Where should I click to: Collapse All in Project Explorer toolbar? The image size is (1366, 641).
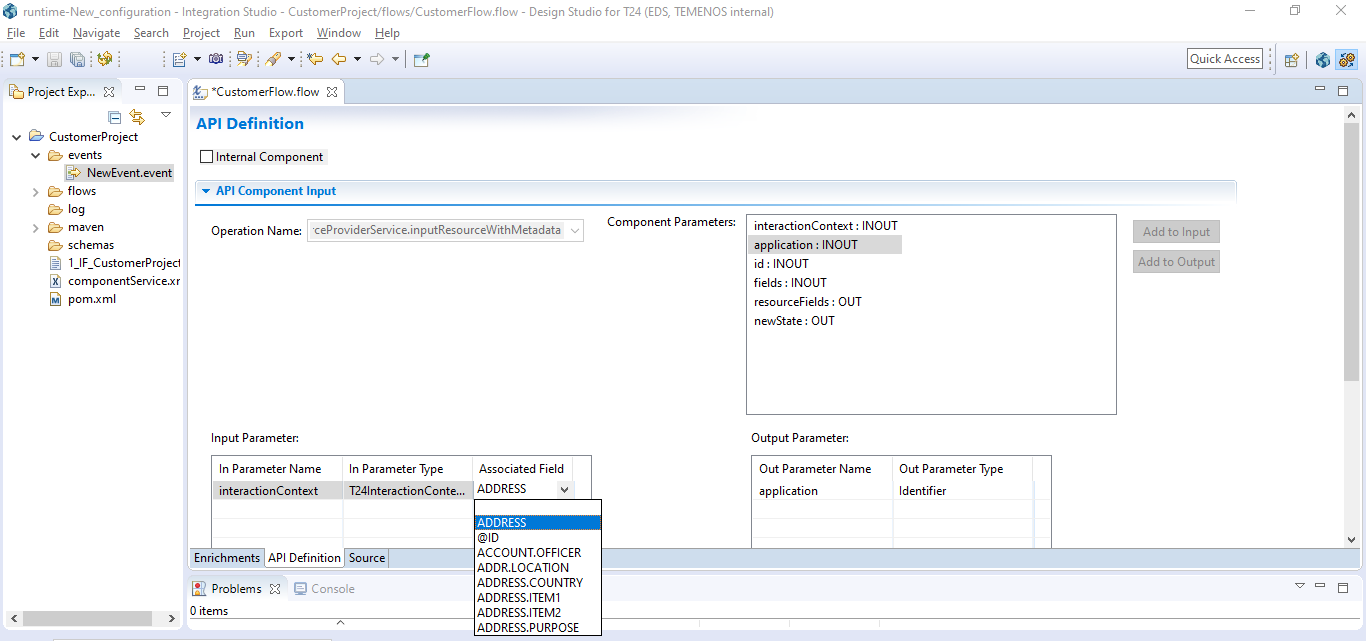pyautogui.click(x=115, y=117)
